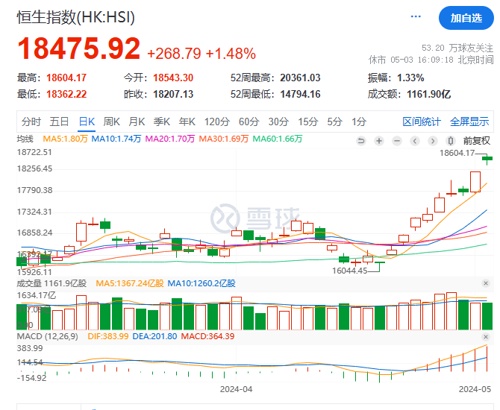Viewport: 500px width, 410px height.
Task: Close the volume 成交量 indicator panel
Action: pos(486,283)
